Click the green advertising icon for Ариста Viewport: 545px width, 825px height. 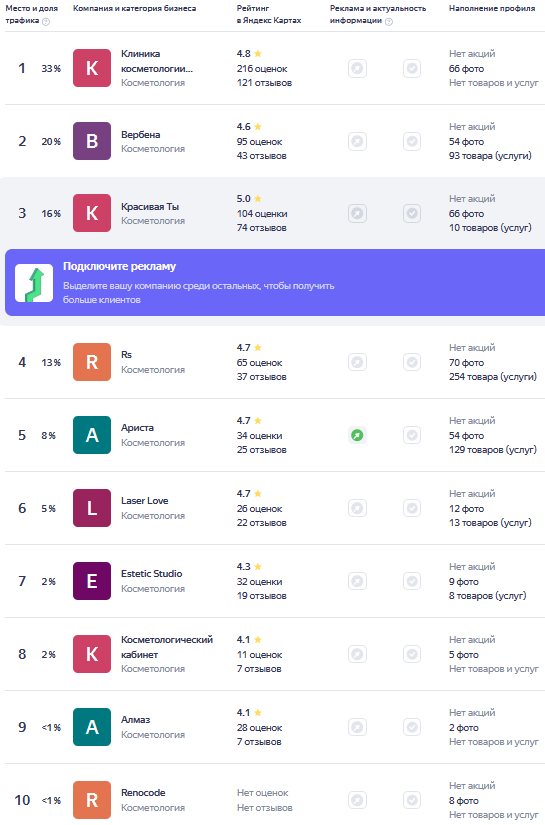tap(357, 435)
